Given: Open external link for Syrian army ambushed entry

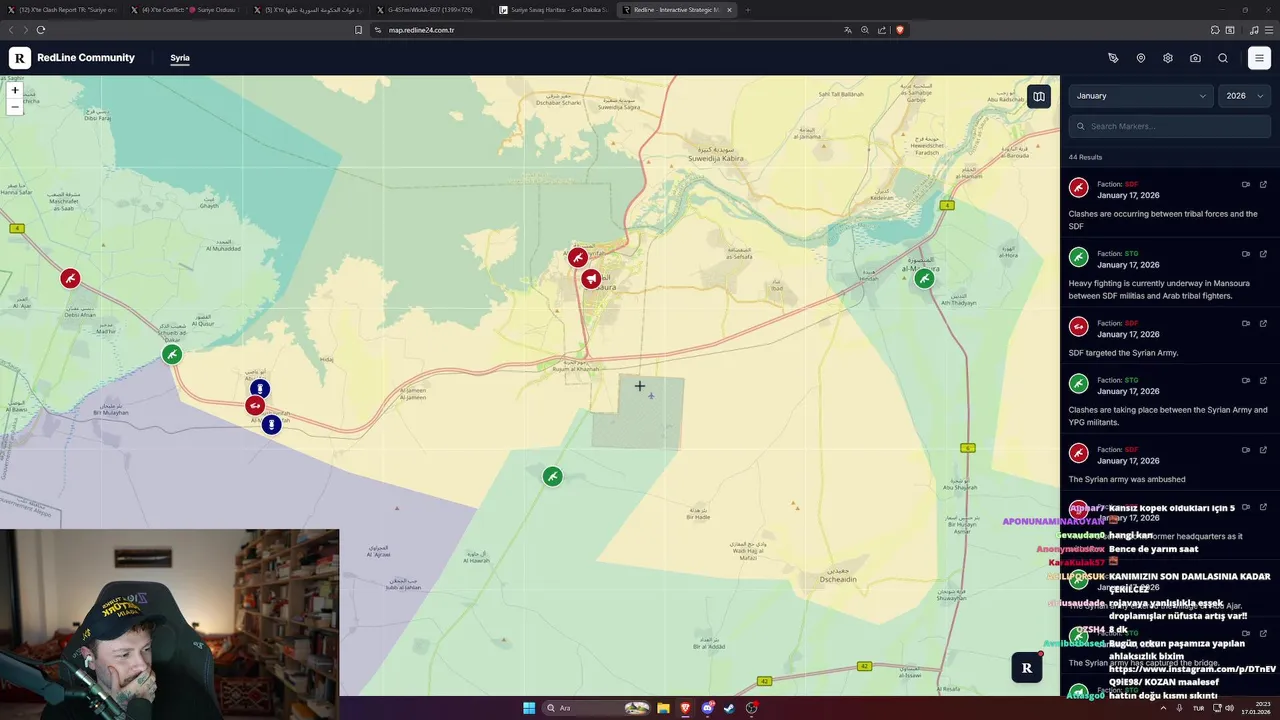Looking at the screenshot, I should [x=1263, y=449].
